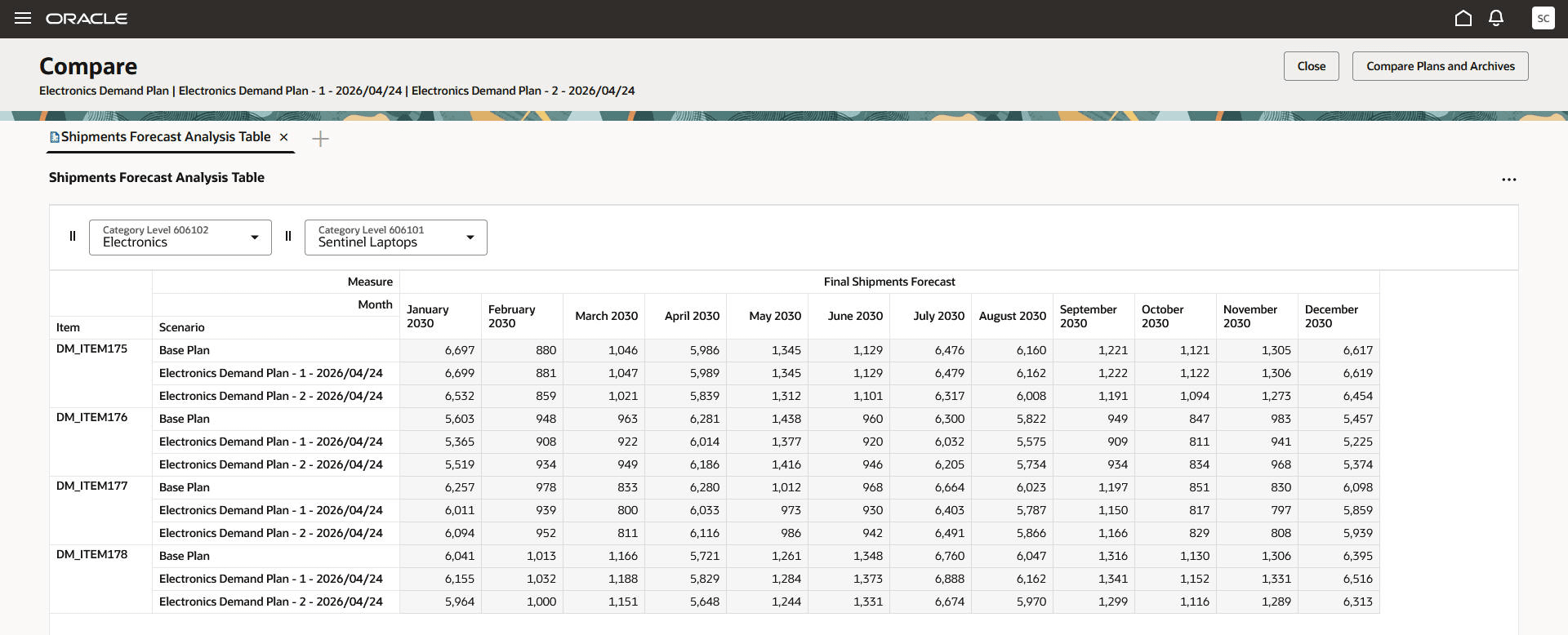Image resolution: width=1568 pixels, height=635 pixels.
Task: Click cell value 6,313 in December 2030
Action: (1339, 602)
